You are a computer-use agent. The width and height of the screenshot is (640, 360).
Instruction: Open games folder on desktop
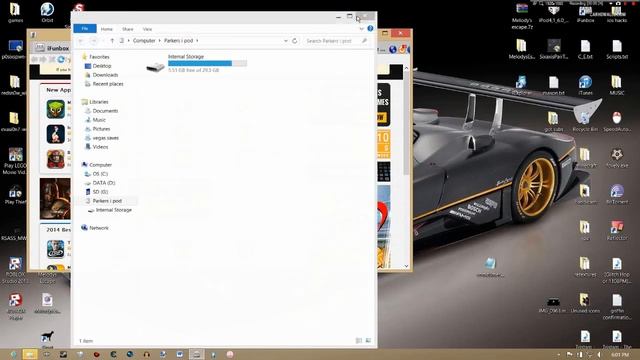(15, 12)
